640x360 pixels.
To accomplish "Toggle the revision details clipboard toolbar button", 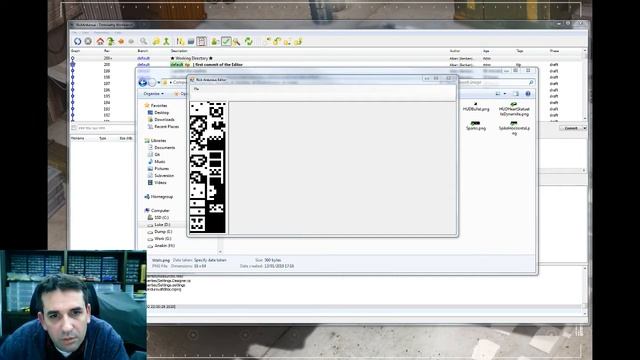I will [201, 41].
